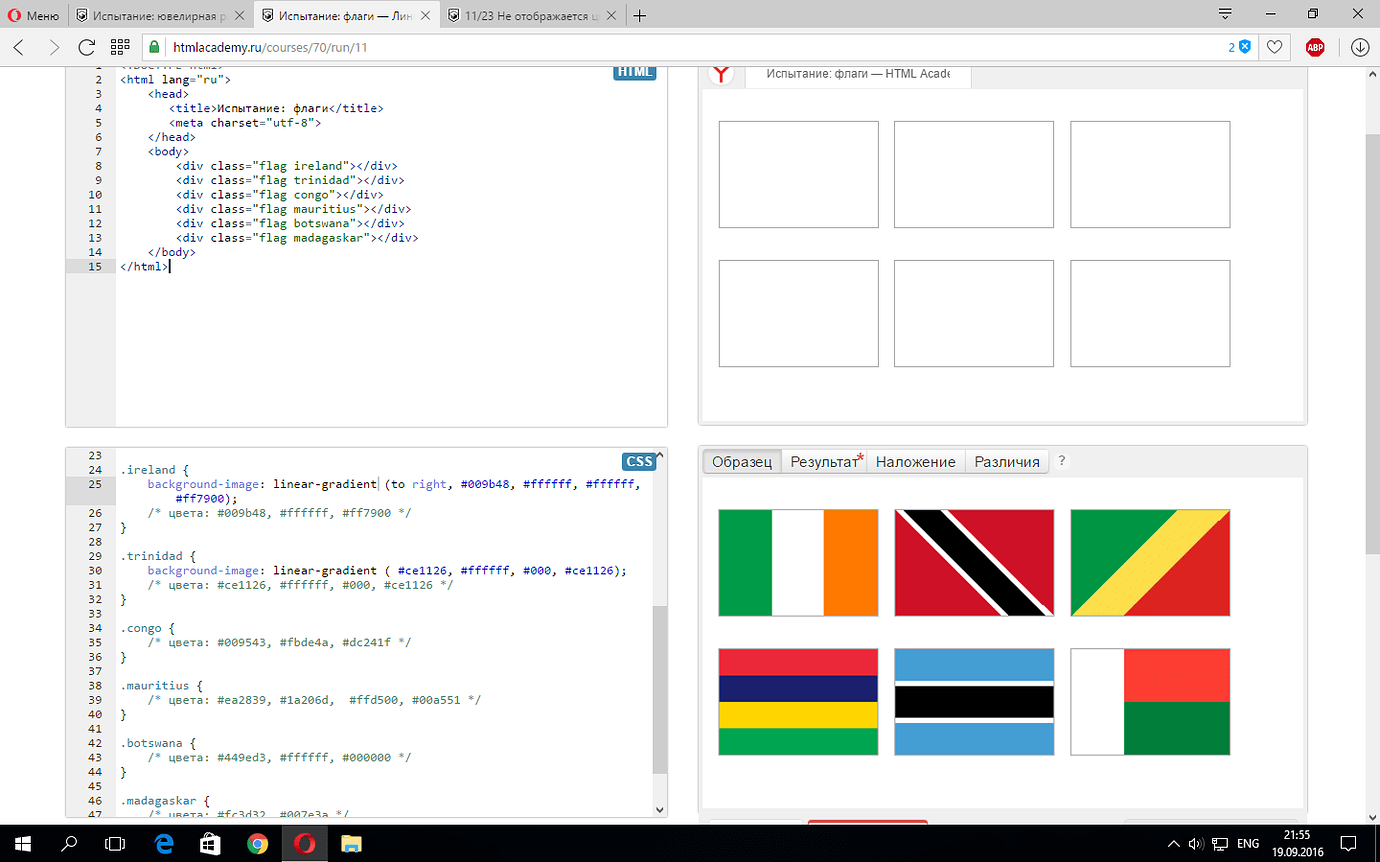This screenshot has width=1380, height=862.
Task: Click the meta charset line
Action: [245, 122]
